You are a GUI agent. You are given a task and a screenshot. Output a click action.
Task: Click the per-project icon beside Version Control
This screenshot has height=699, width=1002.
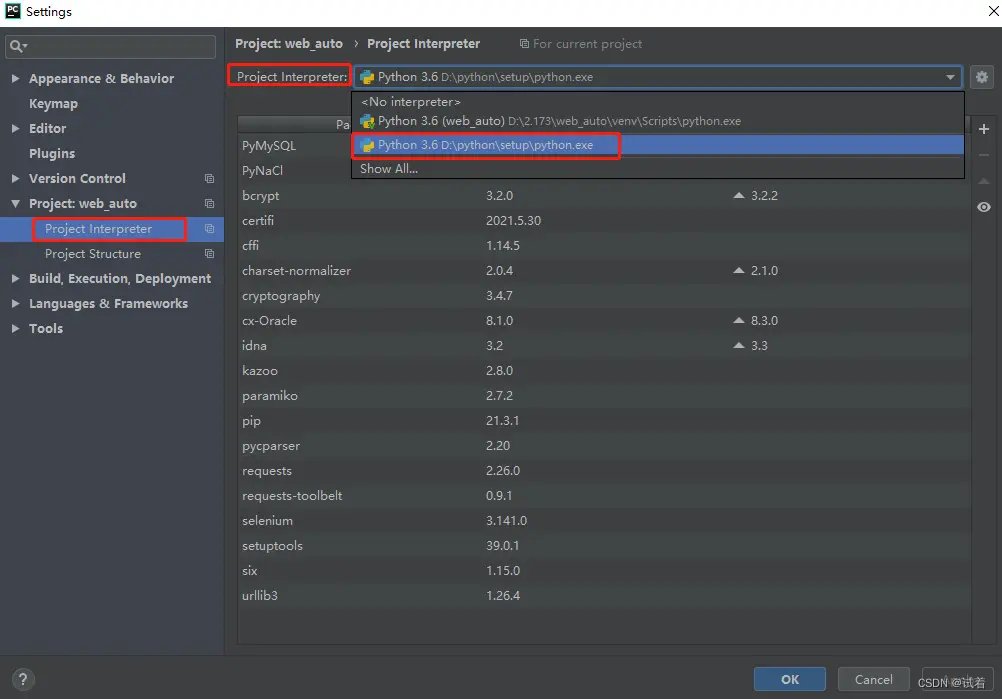point(208,178)
